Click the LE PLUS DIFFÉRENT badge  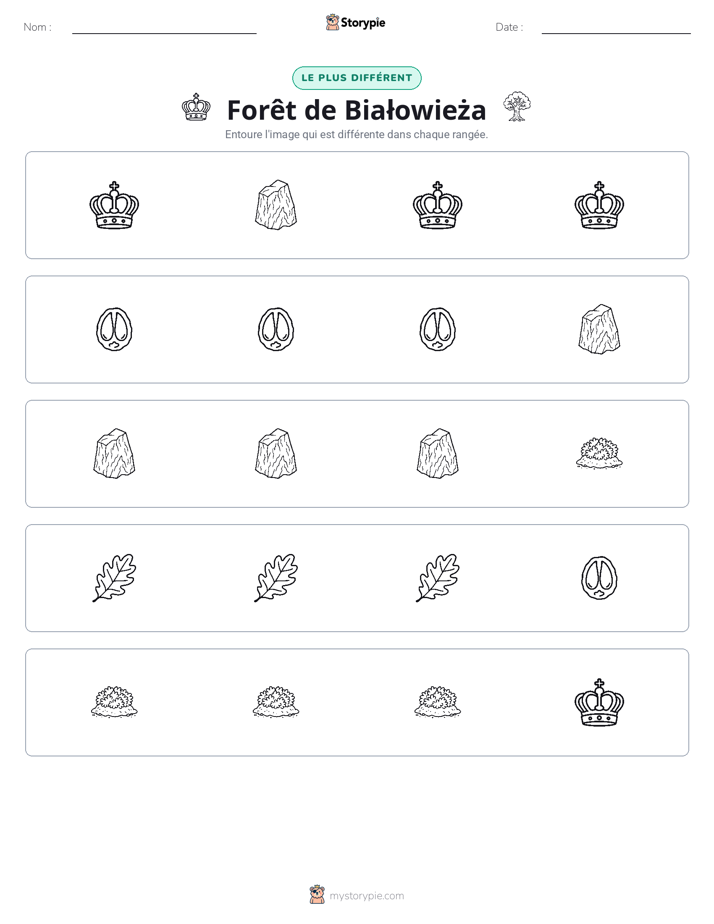(x=357, y=78)
